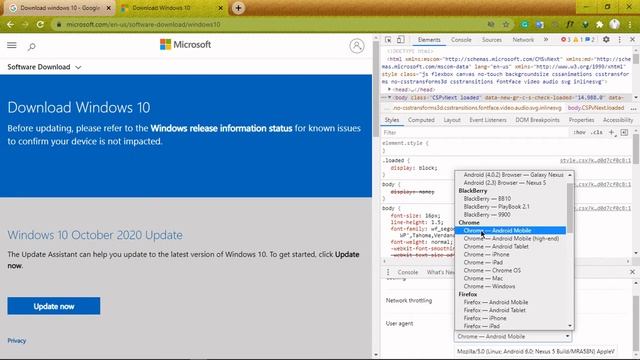Image resolution: width=640 pixels, height=360 pixels.
Task: Click the address bar URL
Action: [143, 24]
